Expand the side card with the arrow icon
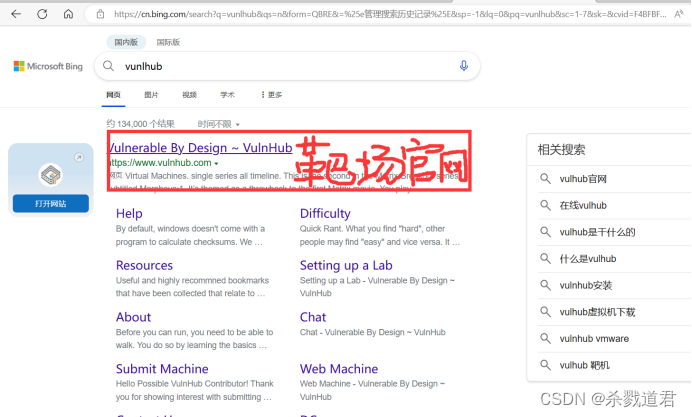This screenshot has height=417, width=692. (79, 157)
